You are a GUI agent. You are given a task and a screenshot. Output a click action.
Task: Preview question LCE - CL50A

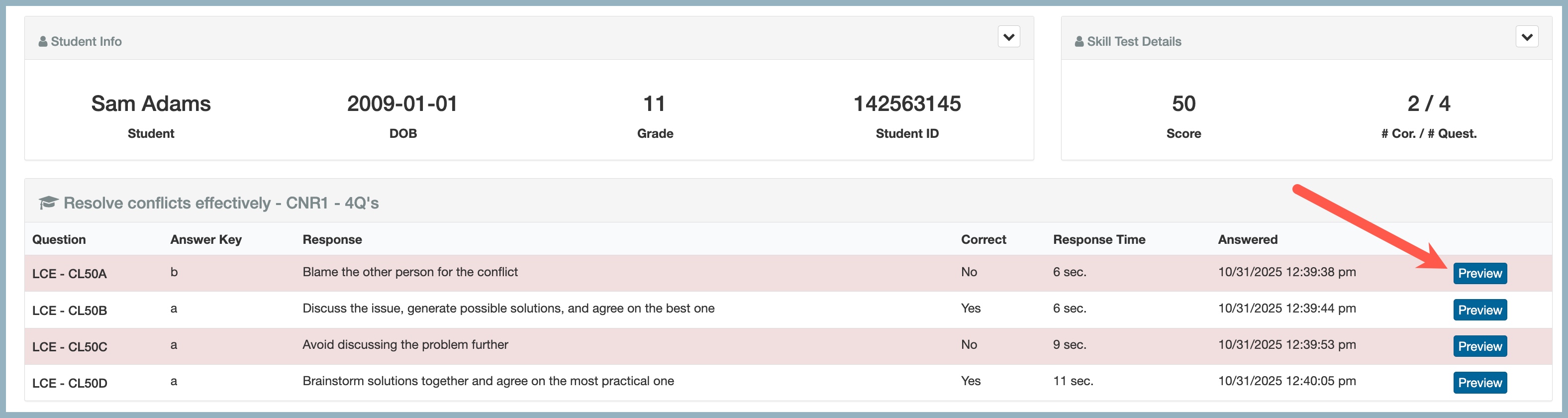click(x=1480, y=273)
